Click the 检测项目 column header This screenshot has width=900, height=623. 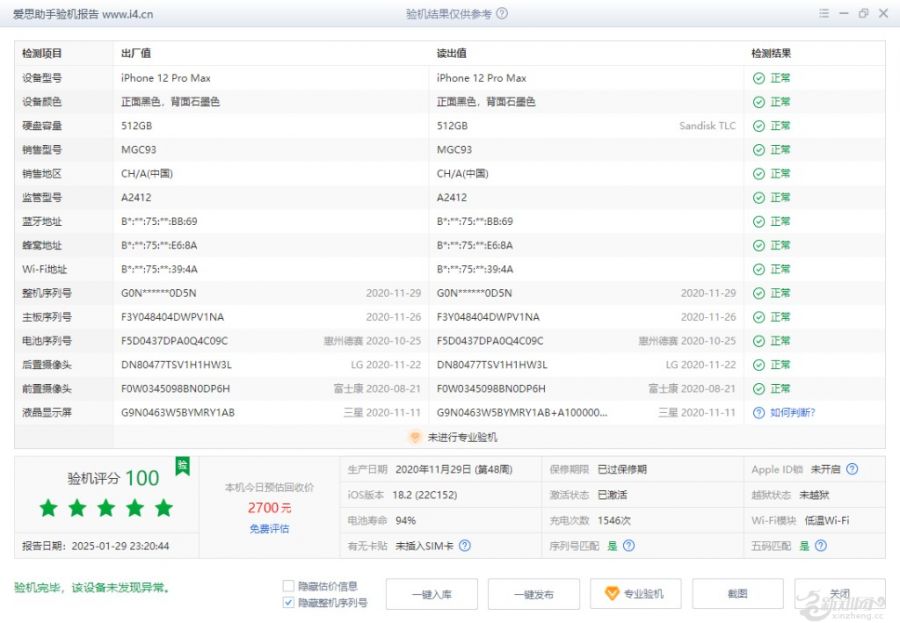[42, 53]
